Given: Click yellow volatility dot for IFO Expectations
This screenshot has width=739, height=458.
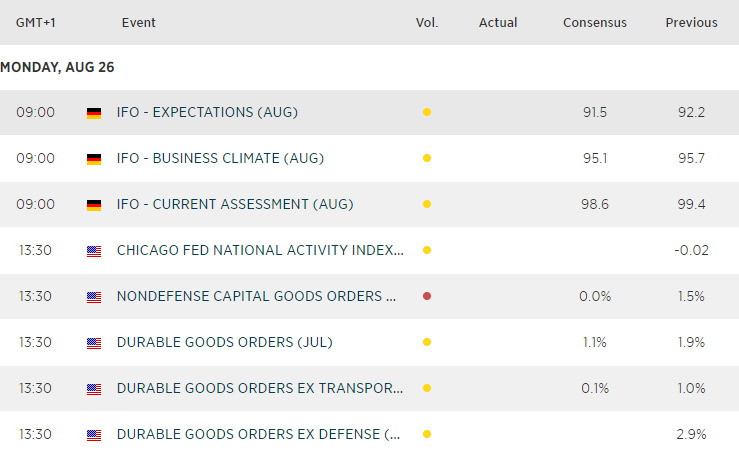Looking at the screenshot, I should [x=427, y=112].
